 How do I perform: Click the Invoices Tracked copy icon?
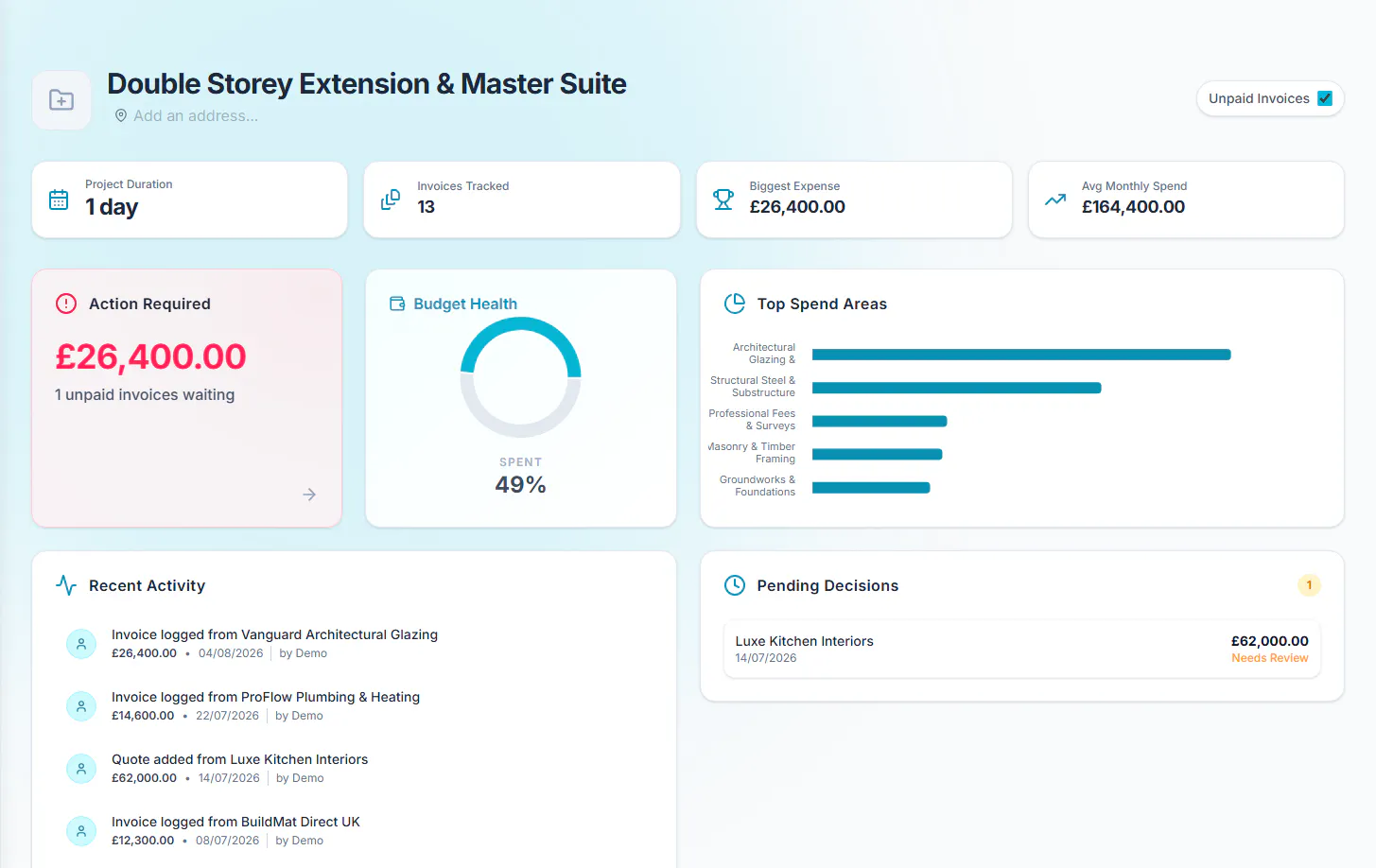pos(391,200)
